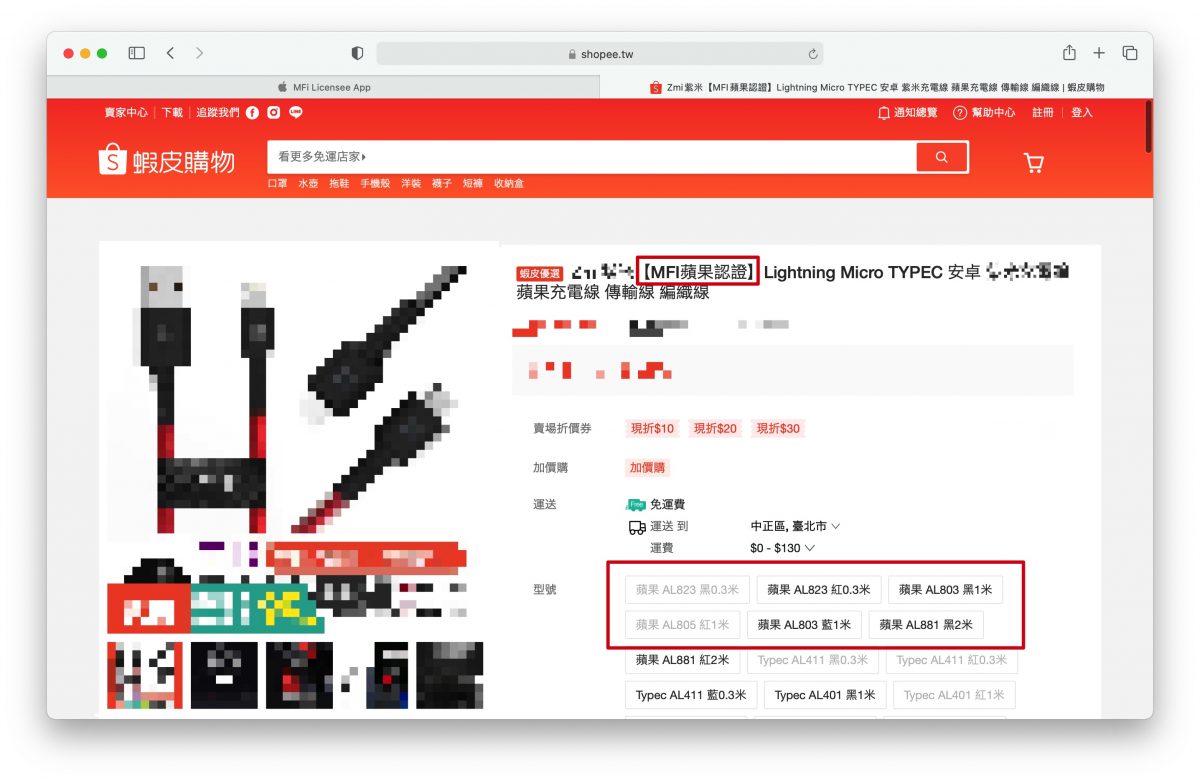1200x781 pixels.
Task: Expand the 中正區, 臺北市 delivery location dropdown
Action: pyautogui.click(x=795, y=526)
